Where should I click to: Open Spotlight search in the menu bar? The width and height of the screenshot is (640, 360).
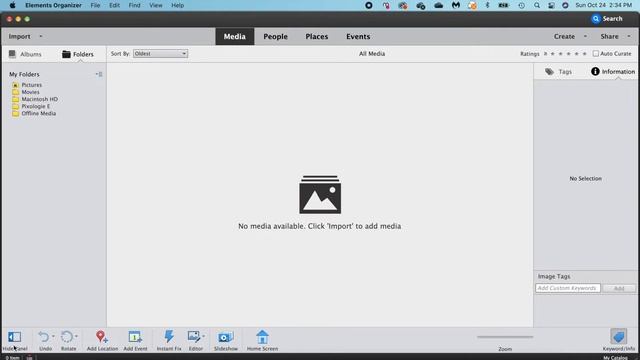(x=537, y=5)
